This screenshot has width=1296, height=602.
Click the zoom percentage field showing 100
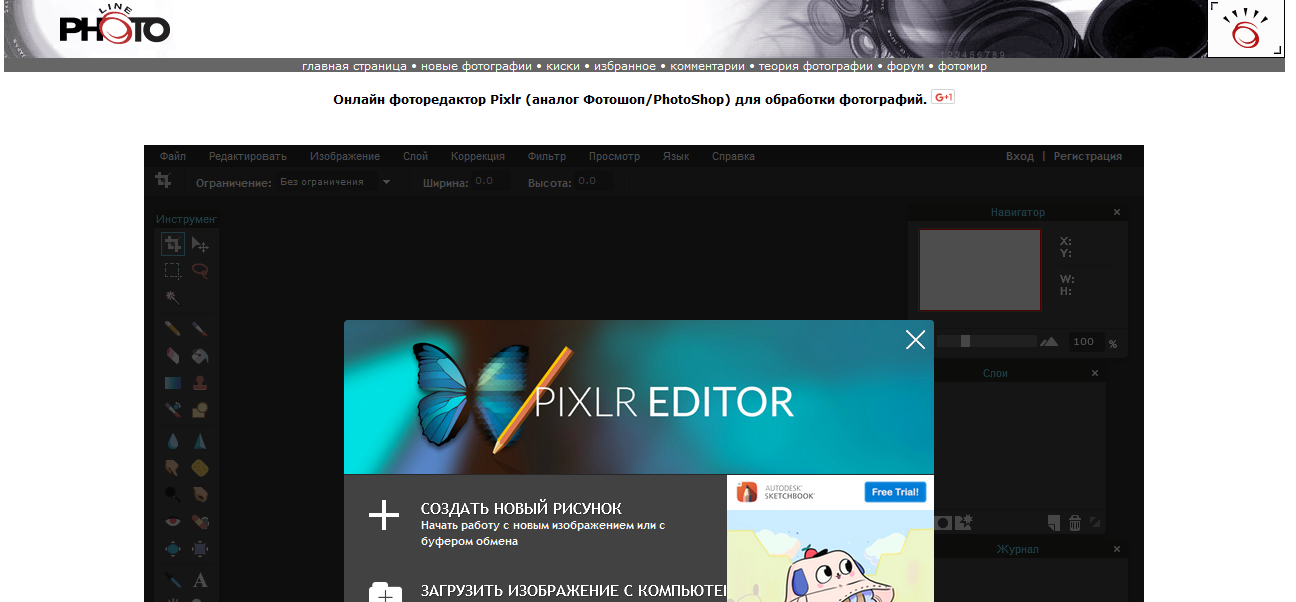click(1086, 342)
